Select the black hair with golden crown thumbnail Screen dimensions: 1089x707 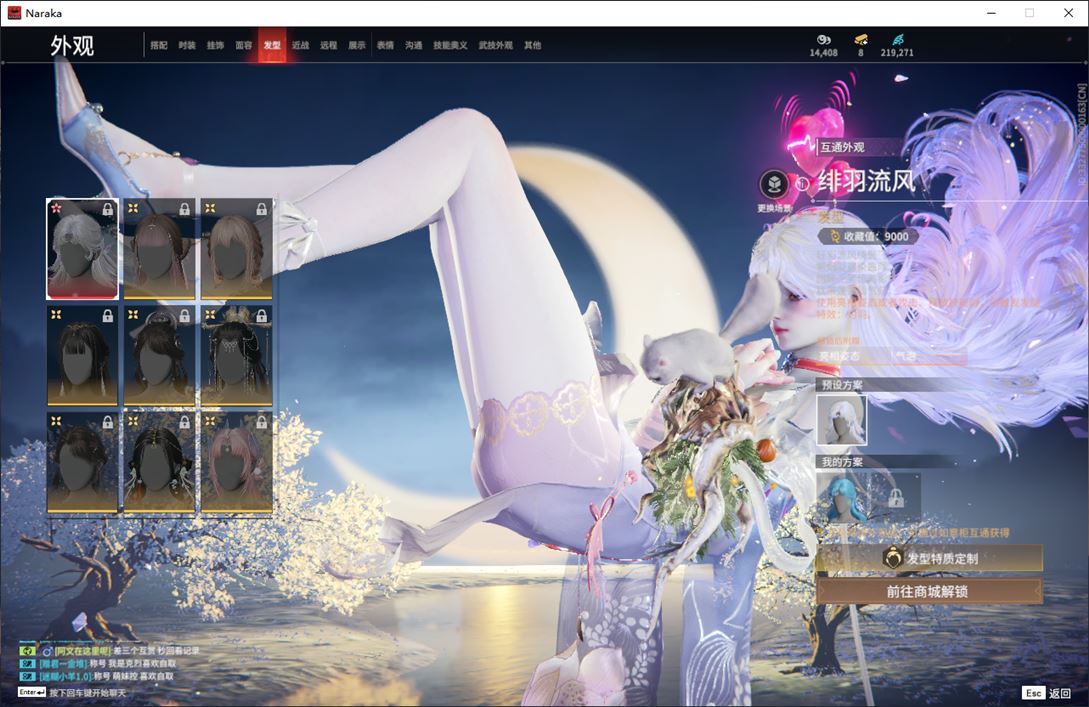coord(236,356)
